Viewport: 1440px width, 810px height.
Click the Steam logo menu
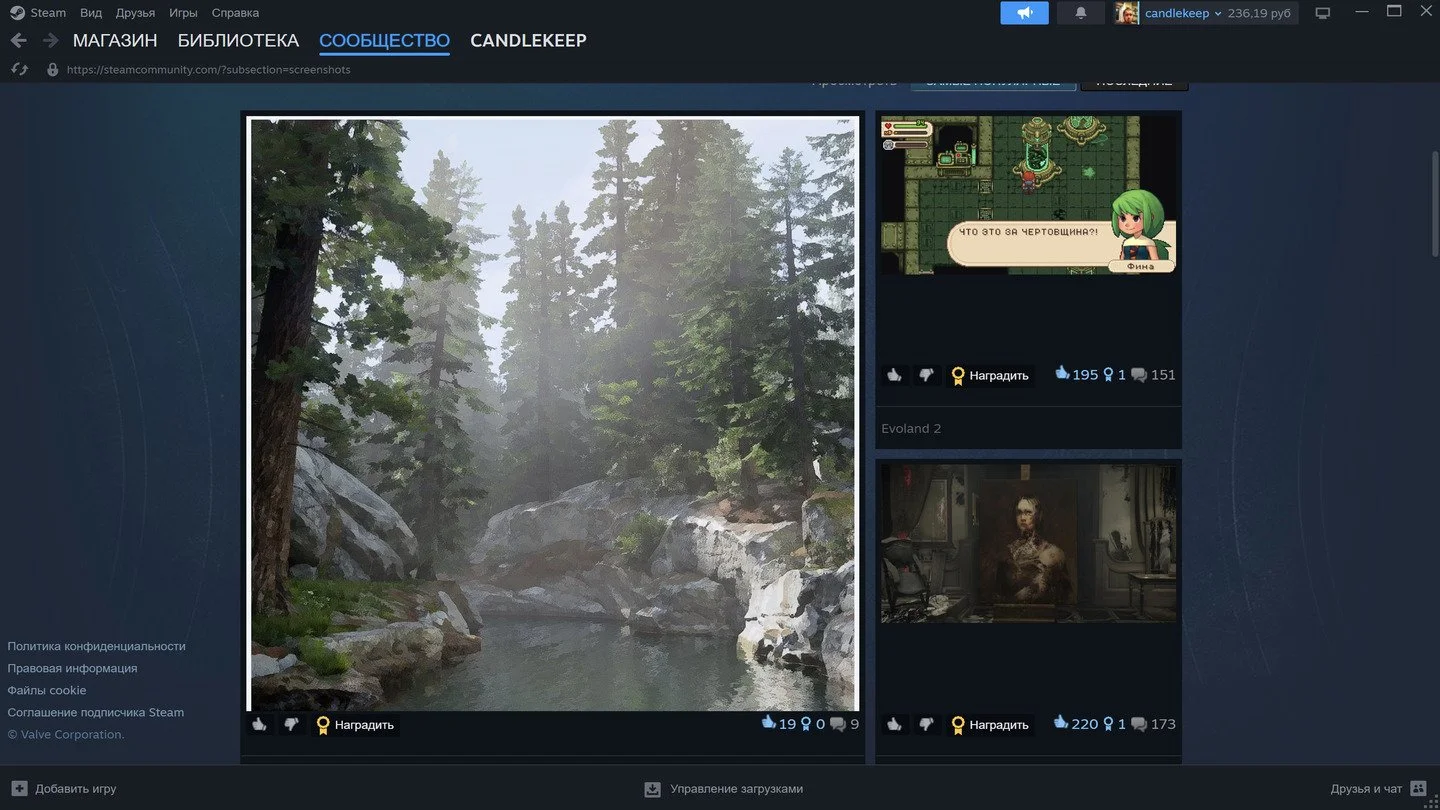[38, 13]
